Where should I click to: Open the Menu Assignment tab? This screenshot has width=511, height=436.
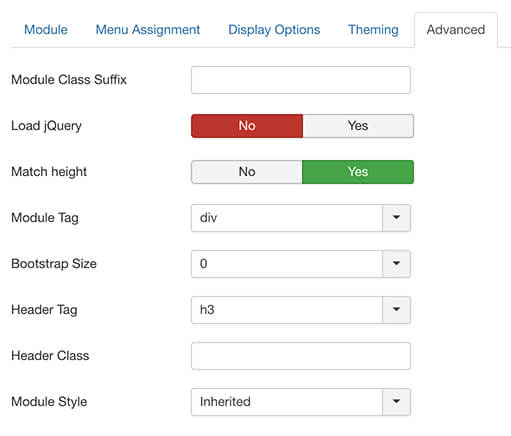[x=148, y=30]
